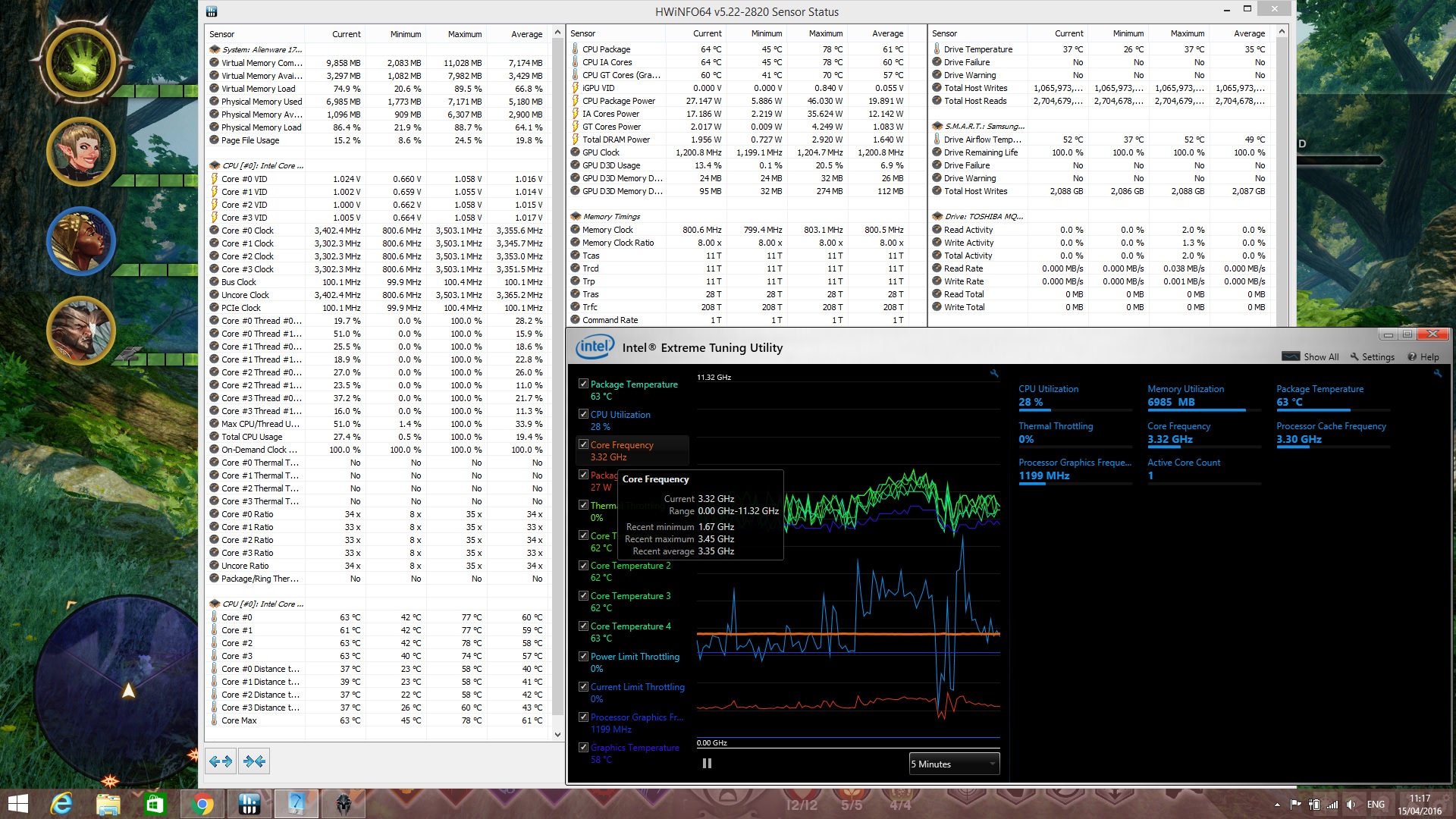Uncheck Graphics Temperature checkbox
Screen dimensions: 1456x819
click(x=583, y=747)
